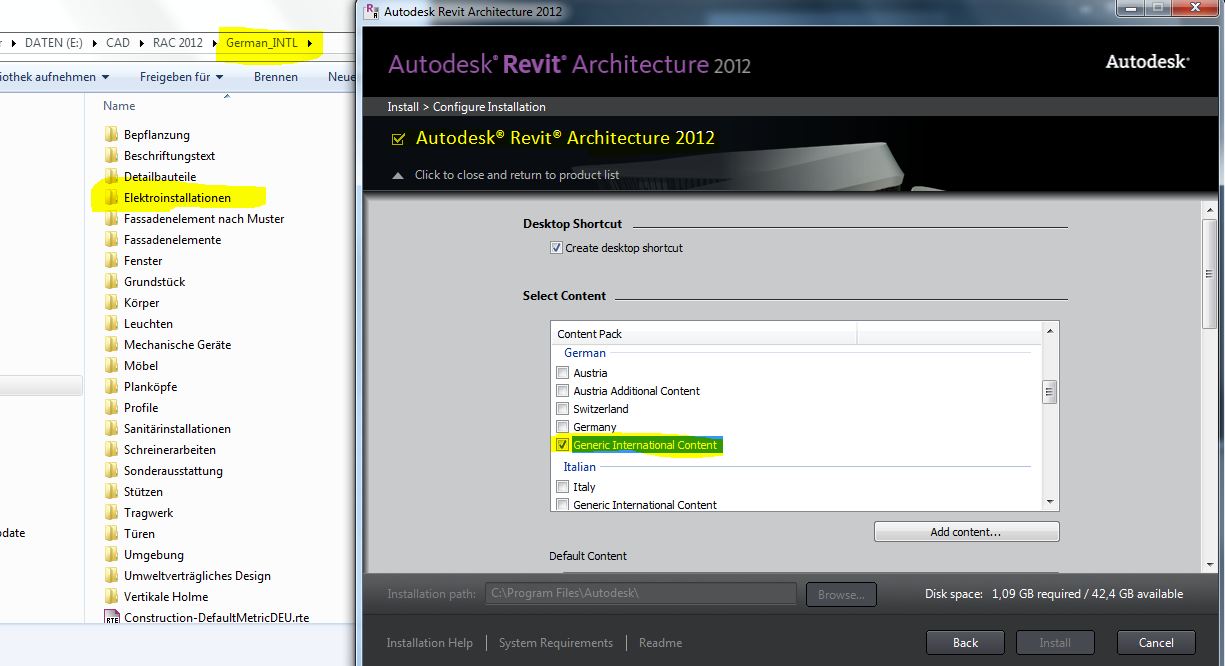Uncheck the Autodesk Revit Architecture 2012 product checkbox
Screen dimensions: 1225x666
coord(398,139)
